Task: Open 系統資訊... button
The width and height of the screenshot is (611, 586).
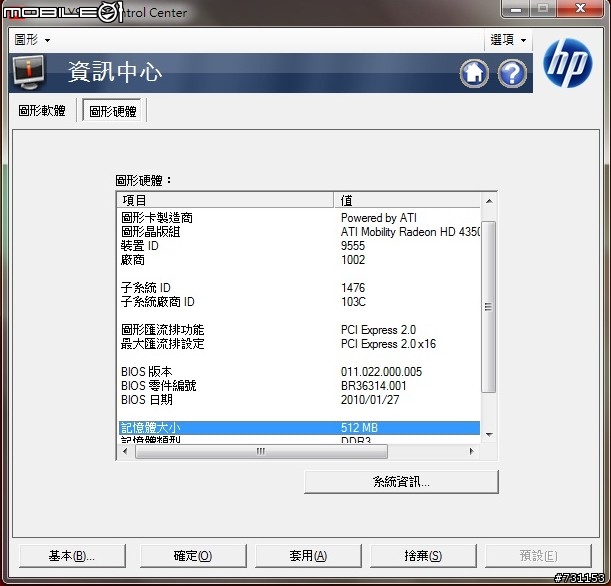Action: (401, 482)
